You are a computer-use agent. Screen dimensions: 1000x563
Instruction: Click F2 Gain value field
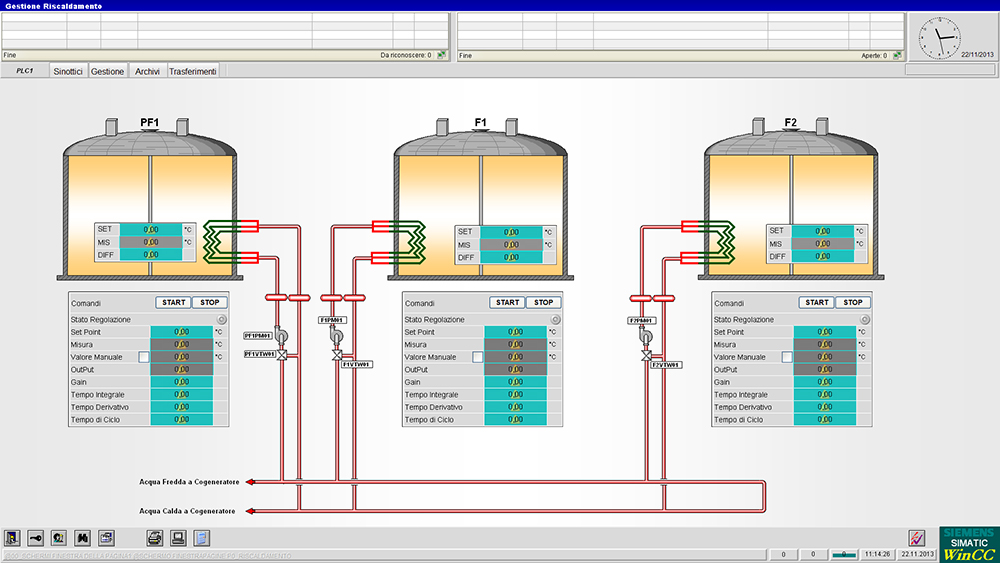click(x=825, y=382)
